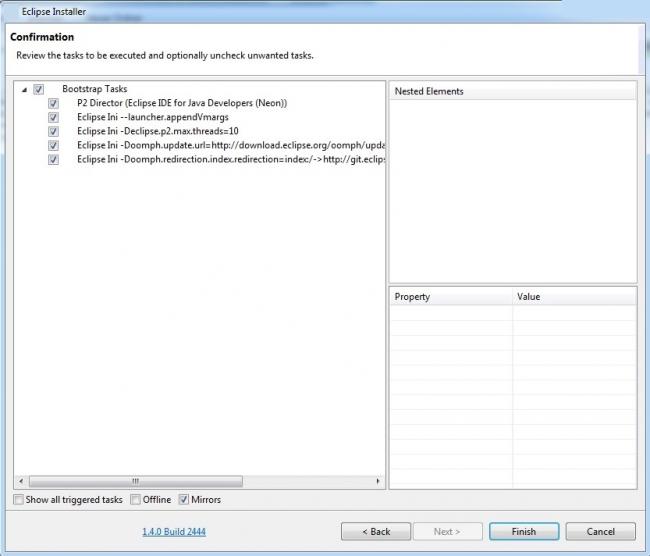Select Eclipse Ini -Declipse.p2.max.threads=10 row
This screenshot has width=650, height=556.
pos(158,131)
